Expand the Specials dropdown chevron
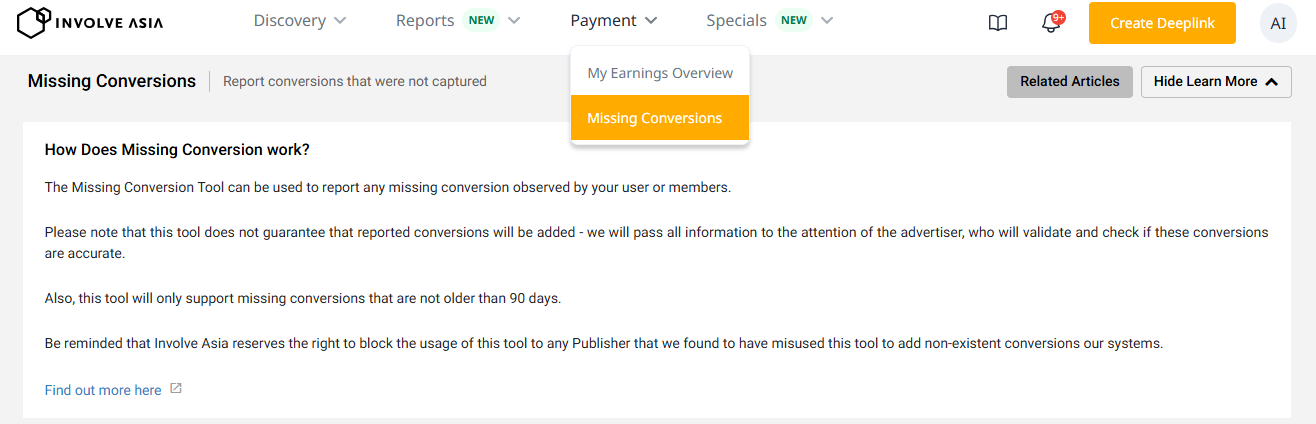This screenshot has height=424, width=1316. 826,21
